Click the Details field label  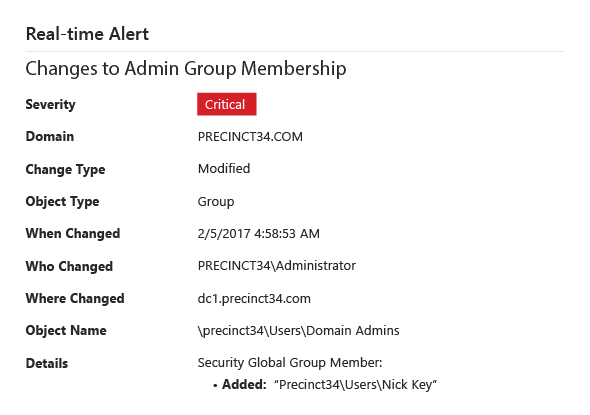[x=47, y=363]
